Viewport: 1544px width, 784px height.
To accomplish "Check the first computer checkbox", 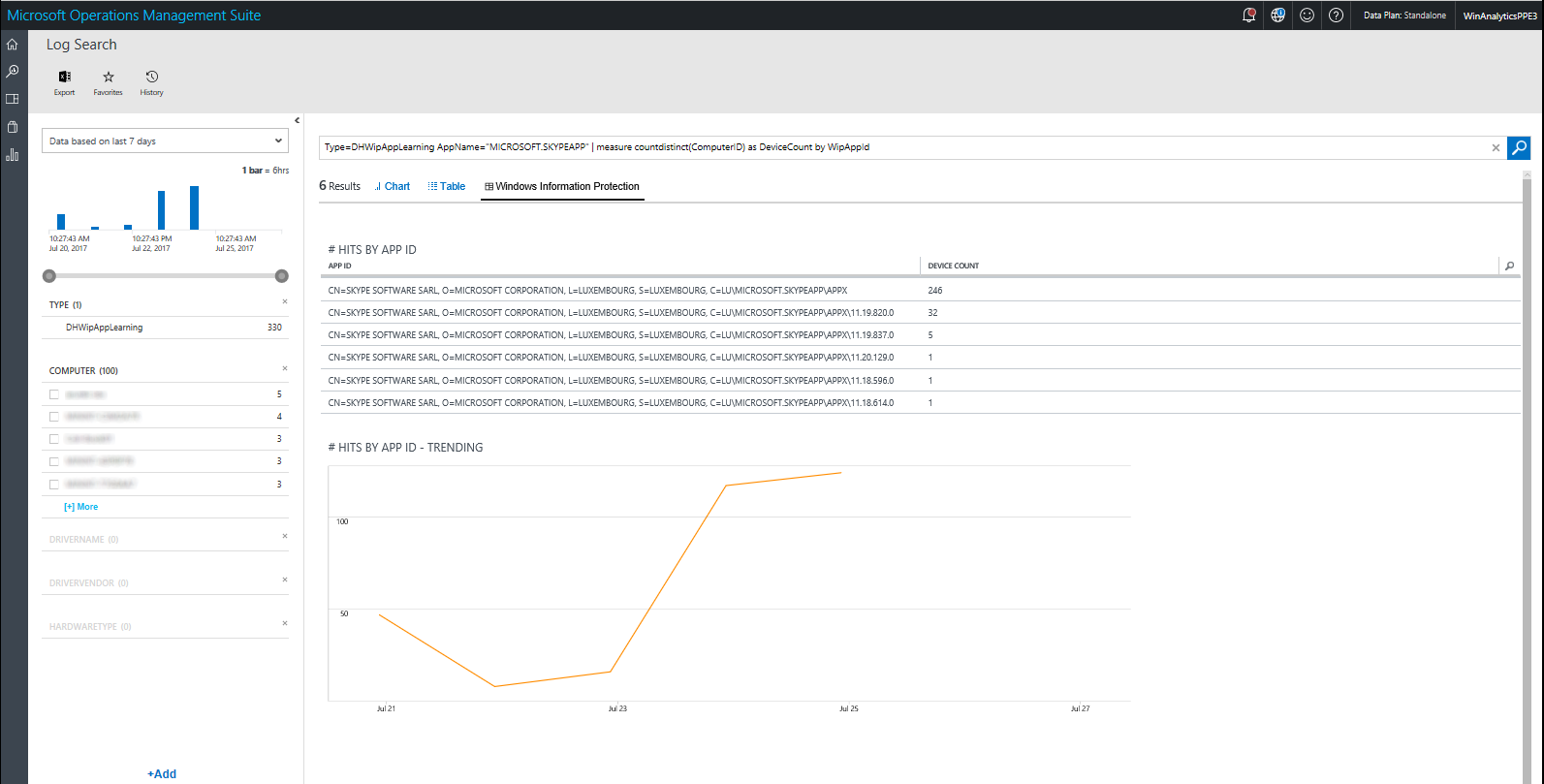I will (54, 394).
